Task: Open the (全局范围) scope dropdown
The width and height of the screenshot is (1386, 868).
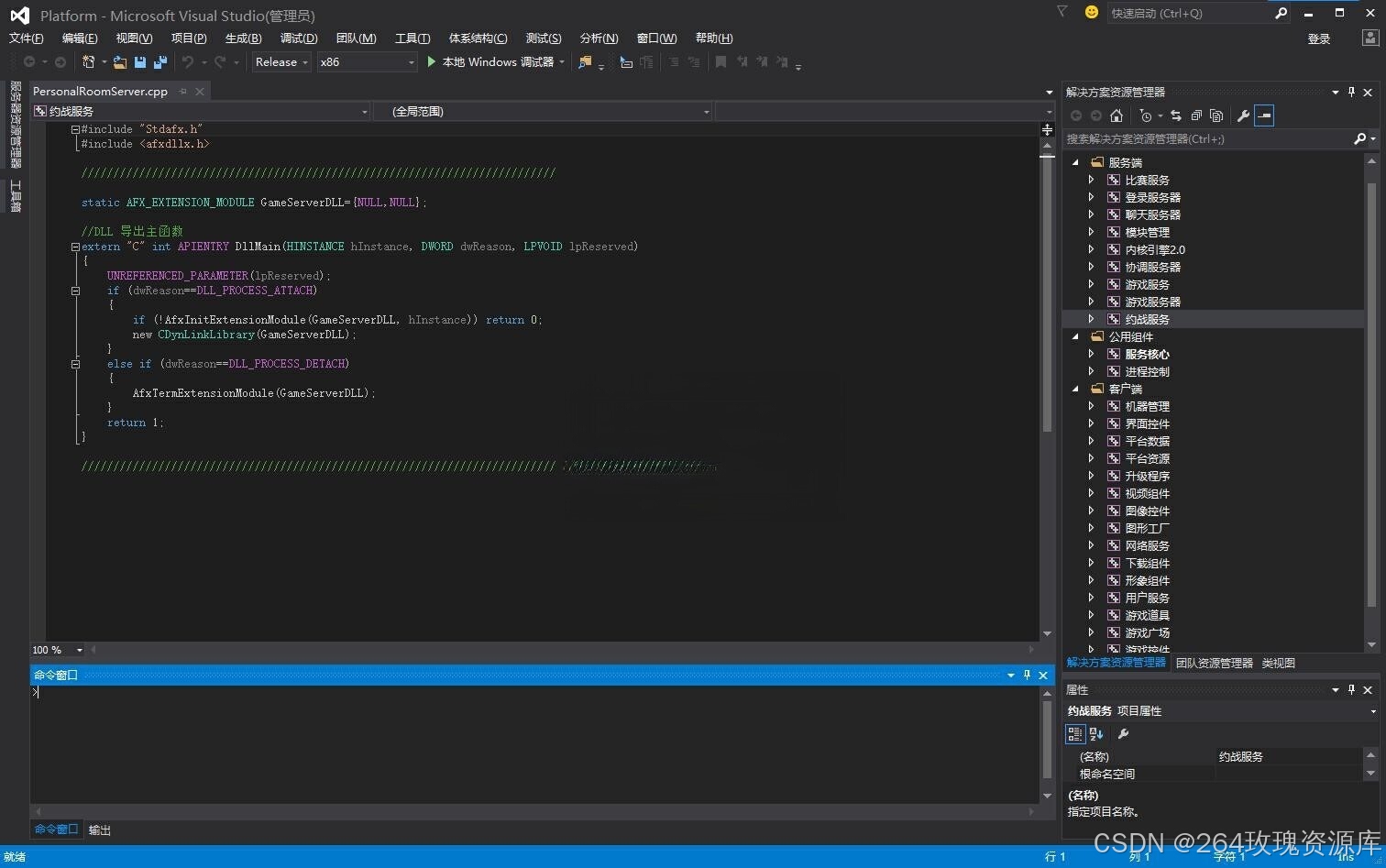Action: coord(543,111)
